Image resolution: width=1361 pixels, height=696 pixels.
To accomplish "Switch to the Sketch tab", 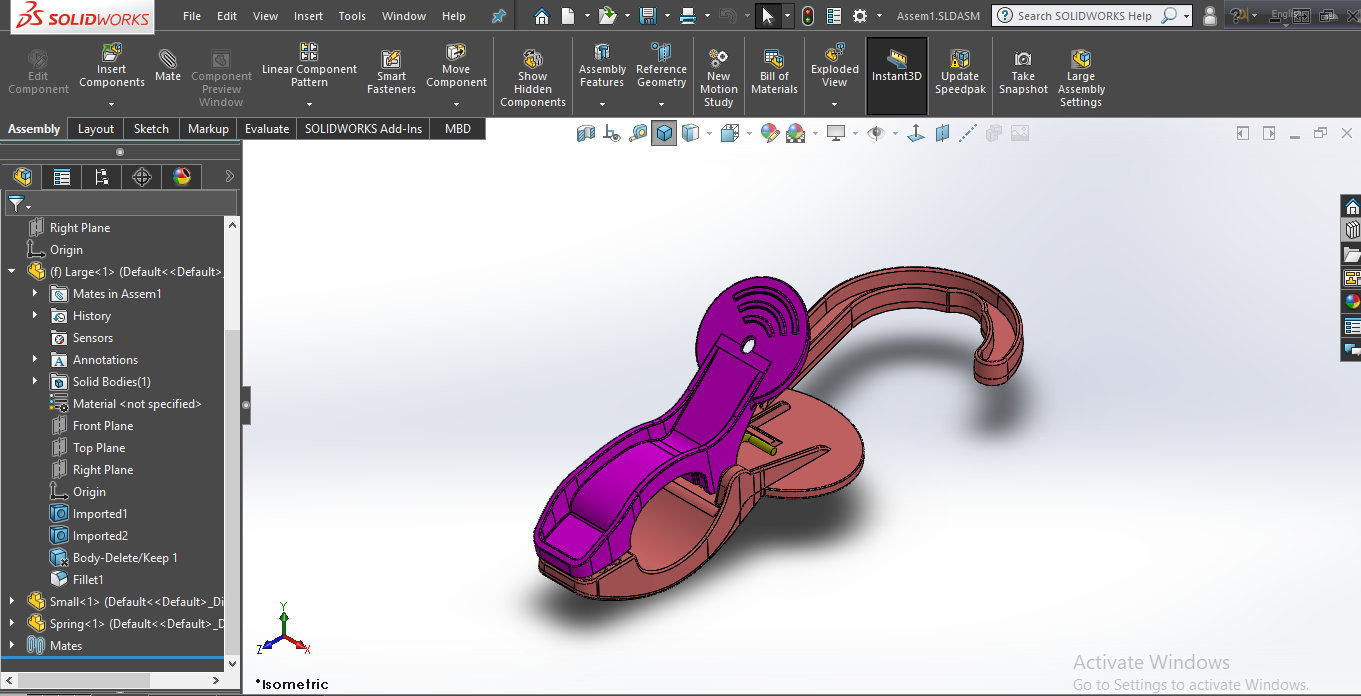I will (151, 129).
